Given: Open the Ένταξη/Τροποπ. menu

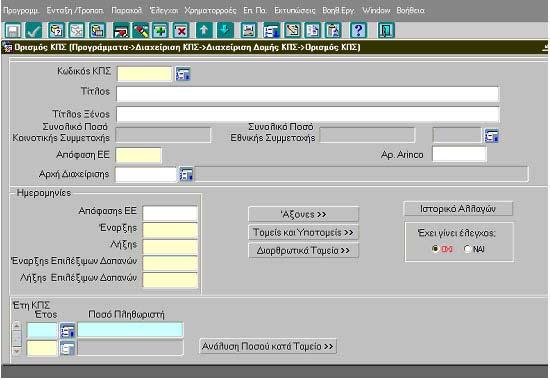Looking at the screenshot, I should 75,11.
